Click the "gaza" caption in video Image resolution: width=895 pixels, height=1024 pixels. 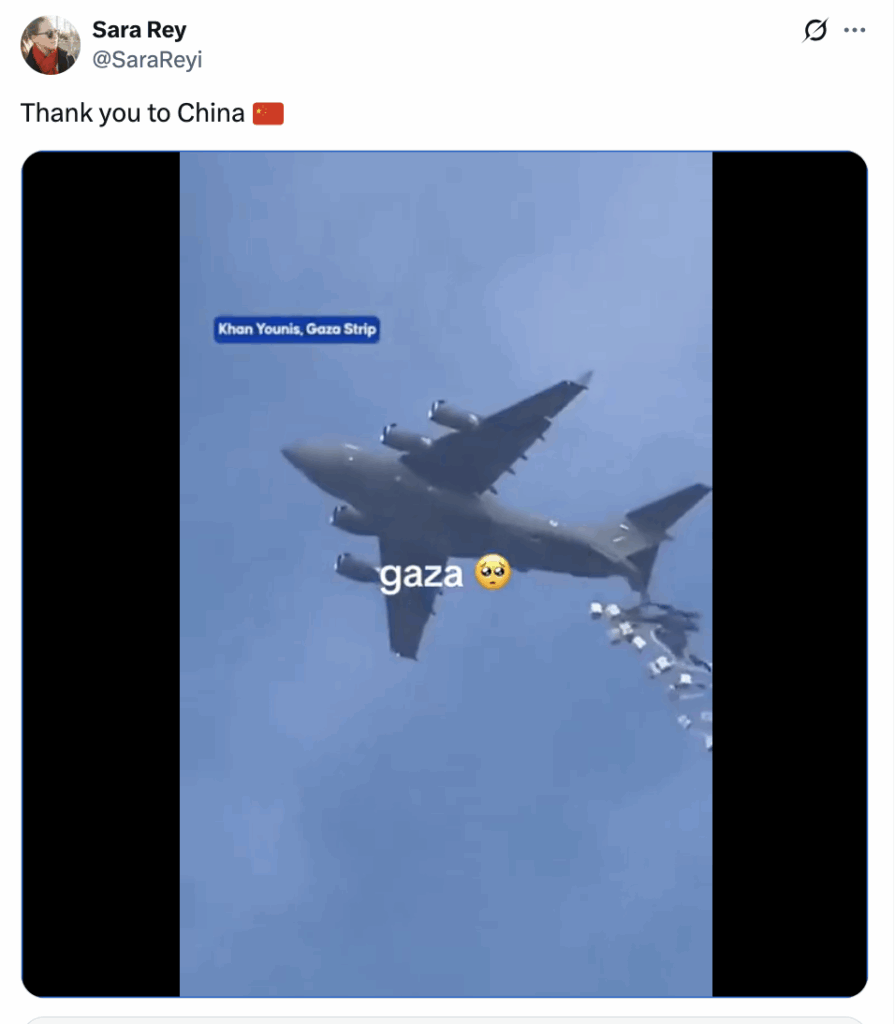tap(421, 575)
